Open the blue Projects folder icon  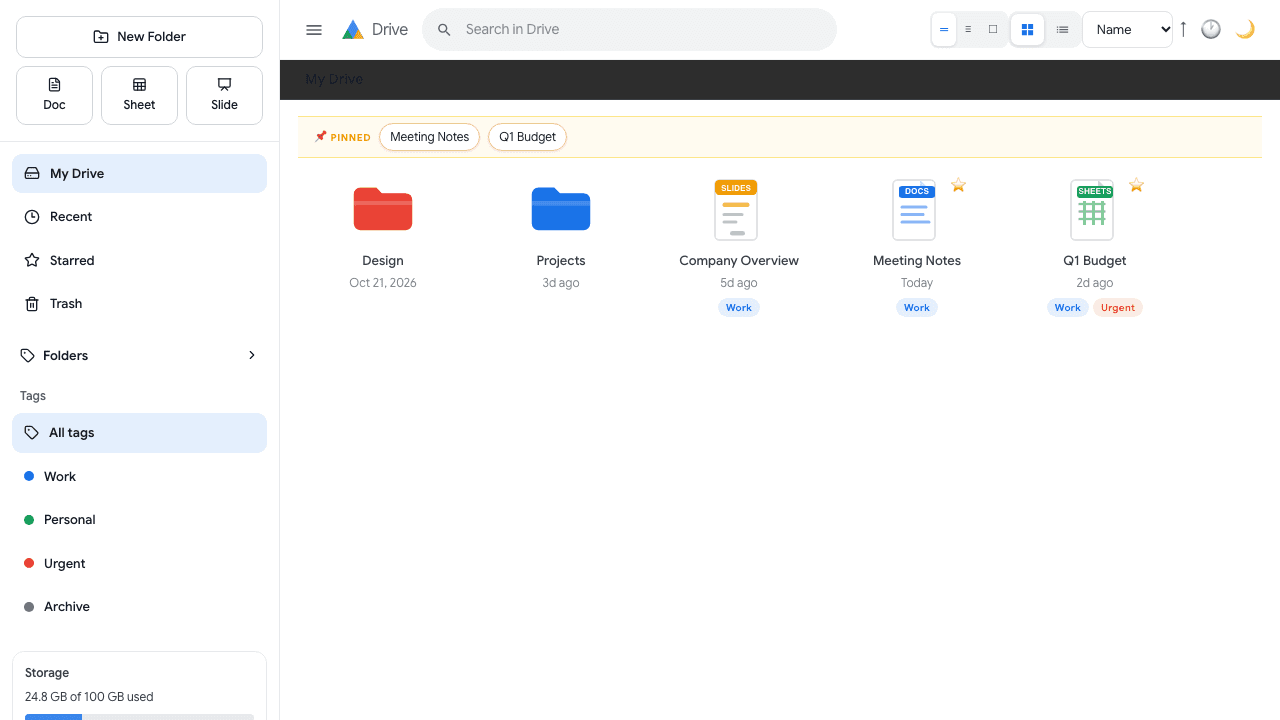point(561,209)
